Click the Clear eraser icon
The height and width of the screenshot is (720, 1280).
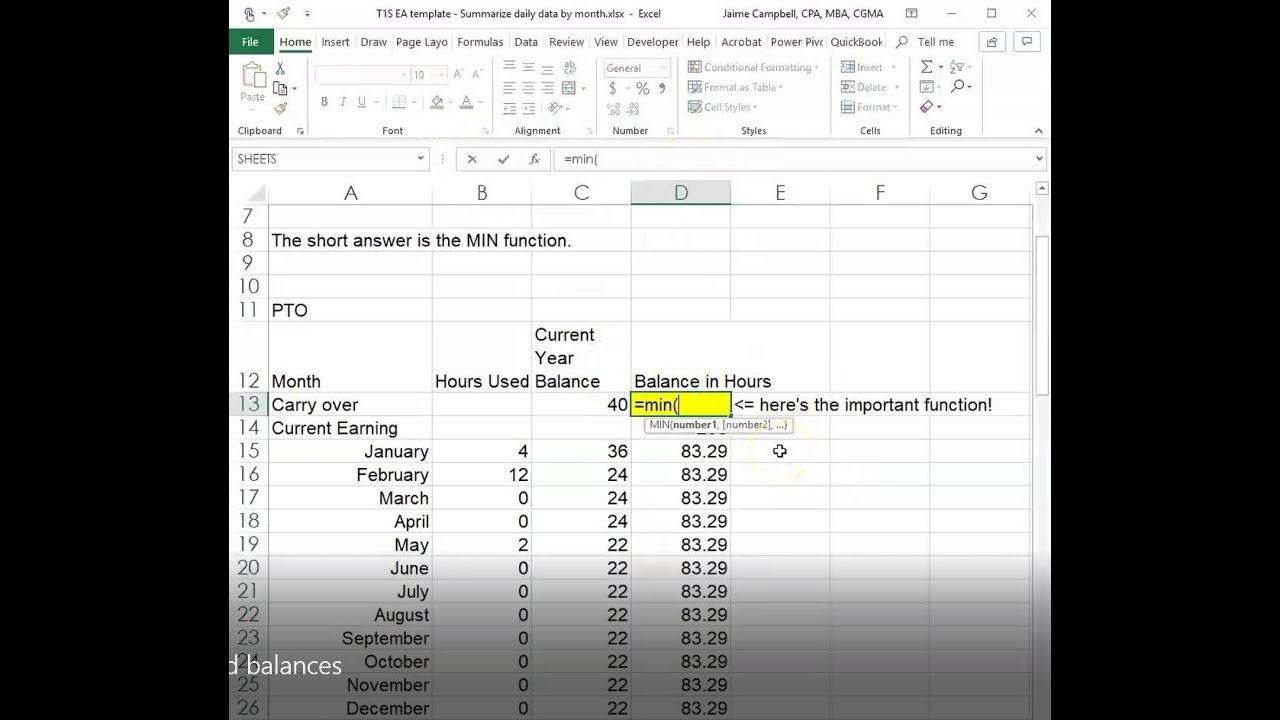[927, 107]
